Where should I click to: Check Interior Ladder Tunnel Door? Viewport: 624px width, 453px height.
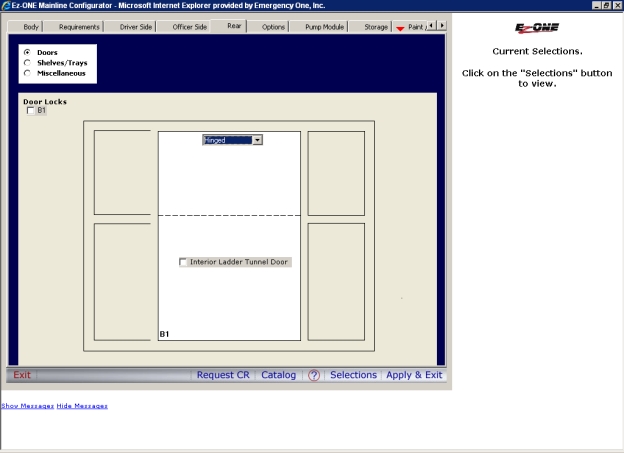tap(183, 262)
